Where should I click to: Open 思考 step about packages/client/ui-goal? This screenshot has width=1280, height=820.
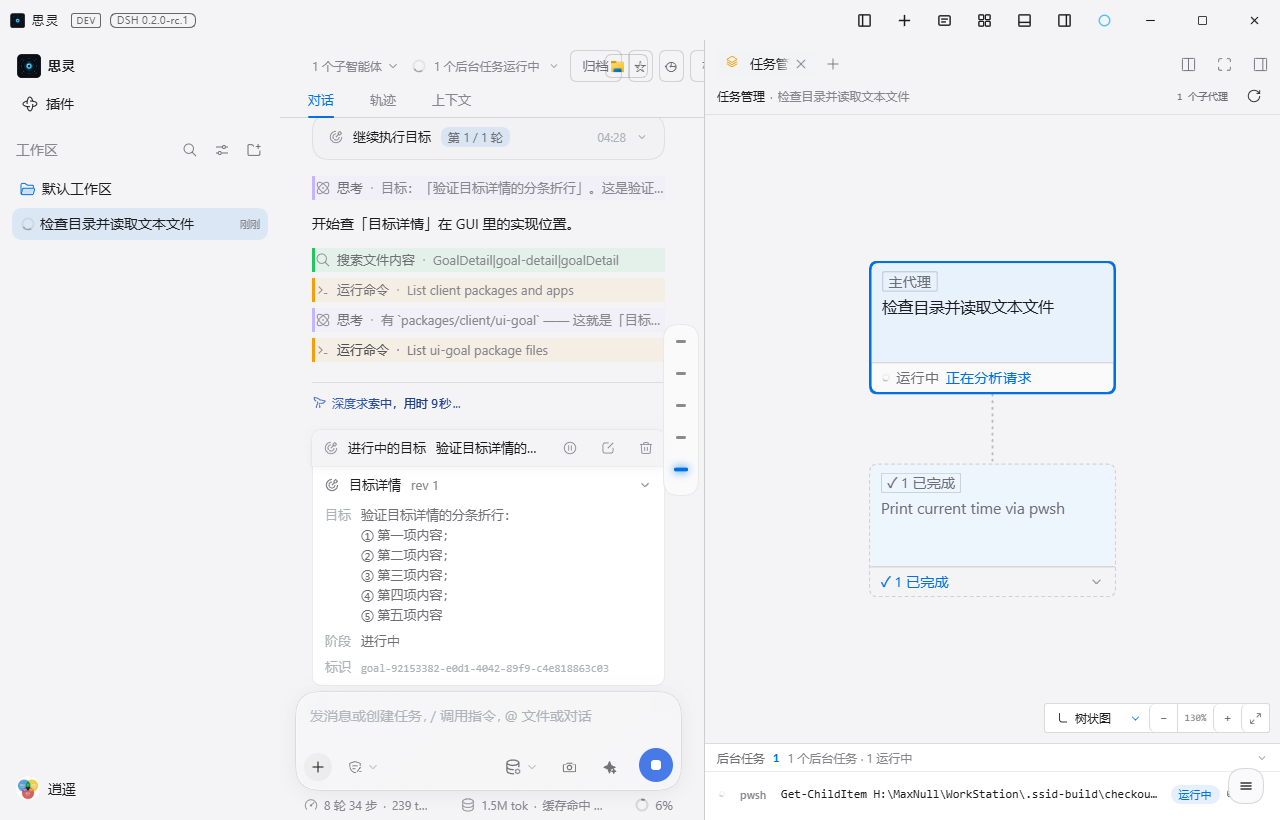(x=488, y=320)
